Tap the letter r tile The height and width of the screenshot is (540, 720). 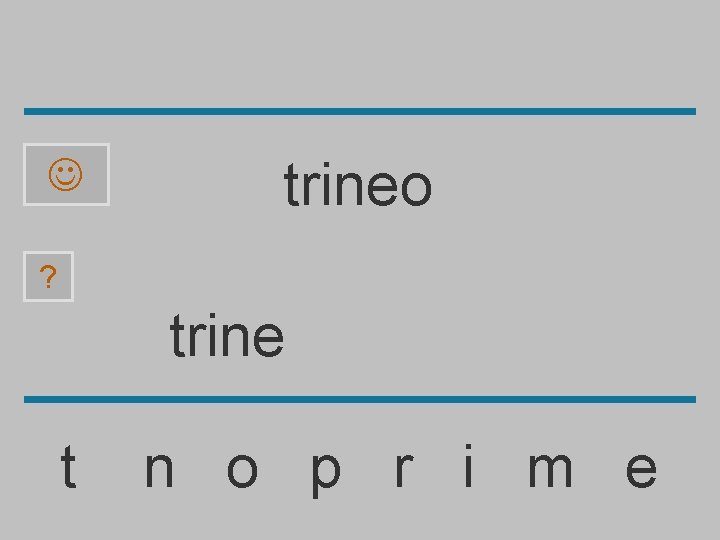(404, 470)
